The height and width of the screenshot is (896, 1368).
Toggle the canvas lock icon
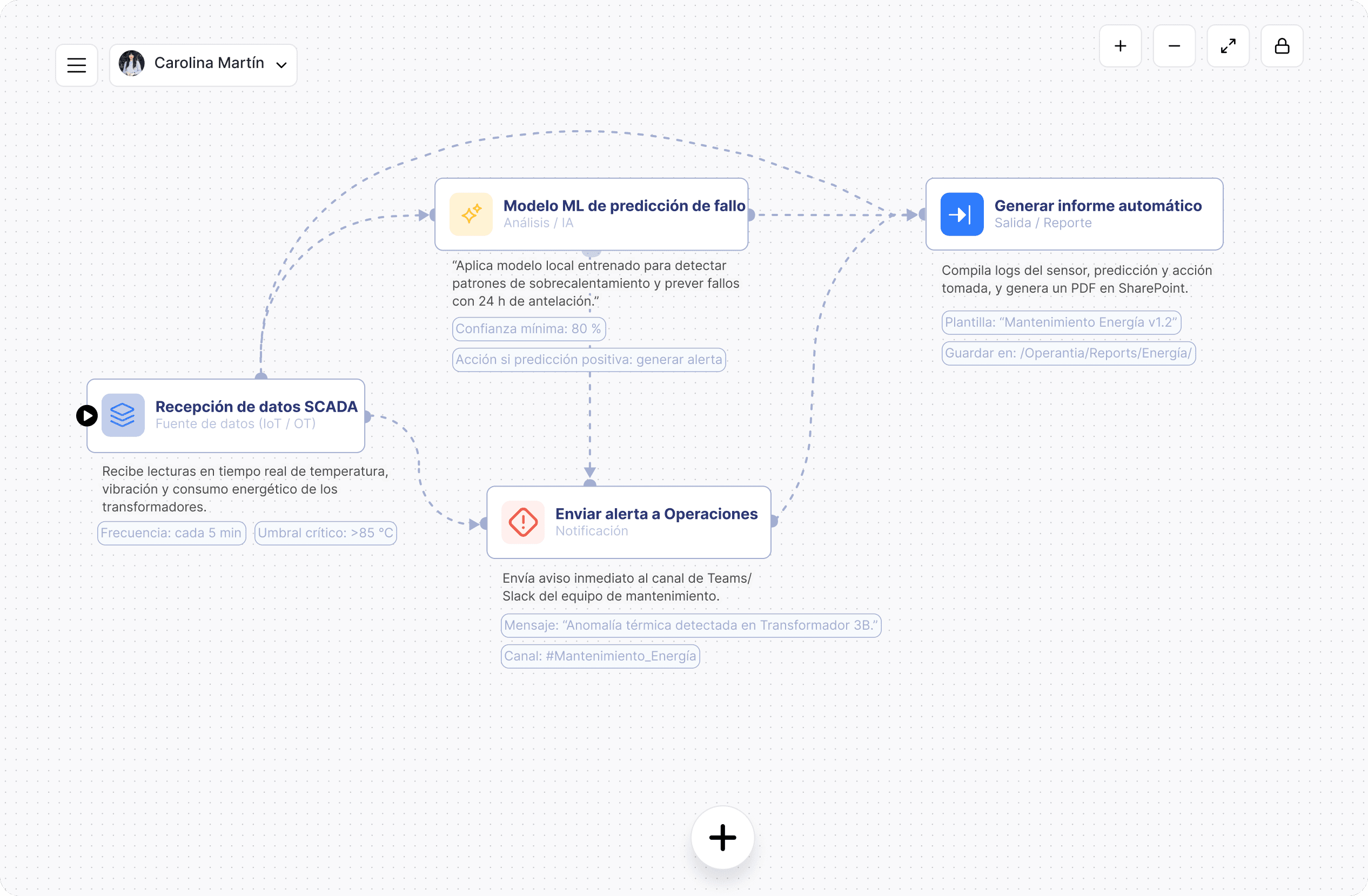[1282, 46]
